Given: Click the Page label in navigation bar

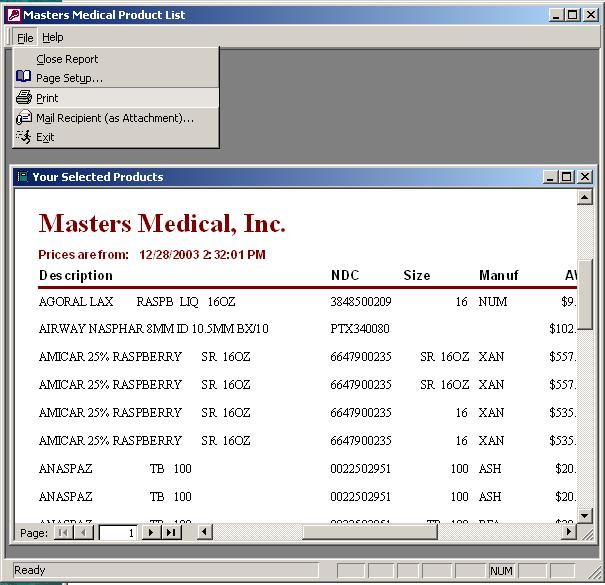Looking at the screenshot, I should point(34,533).
